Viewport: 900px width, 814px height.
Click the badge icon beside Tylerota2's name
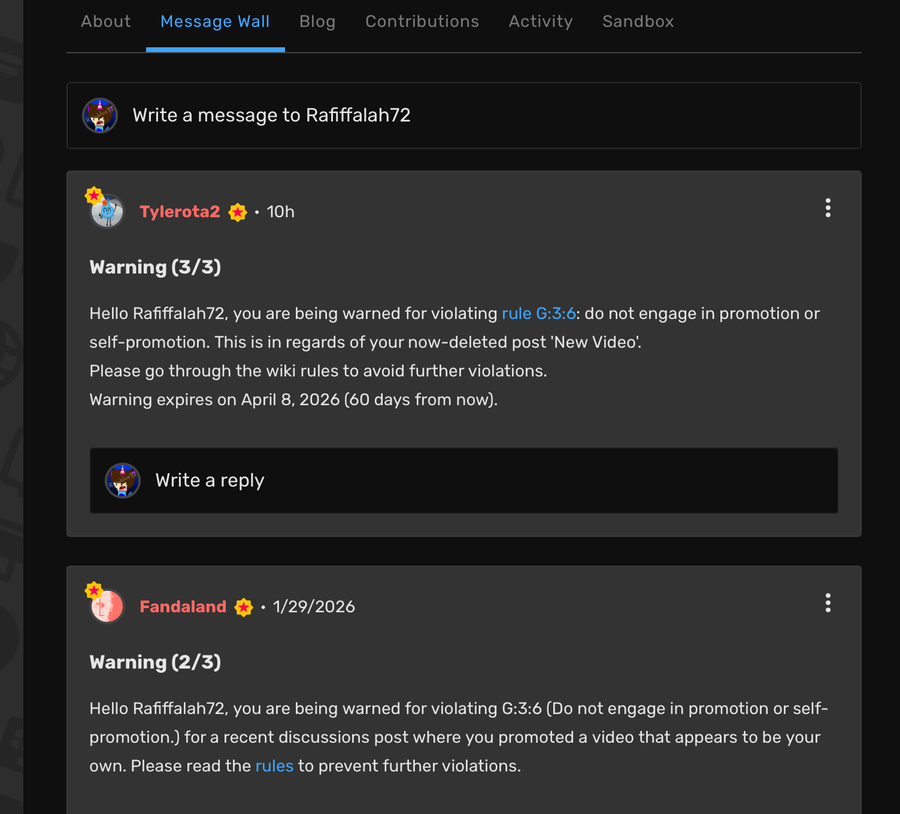click(x=237, y=212)
